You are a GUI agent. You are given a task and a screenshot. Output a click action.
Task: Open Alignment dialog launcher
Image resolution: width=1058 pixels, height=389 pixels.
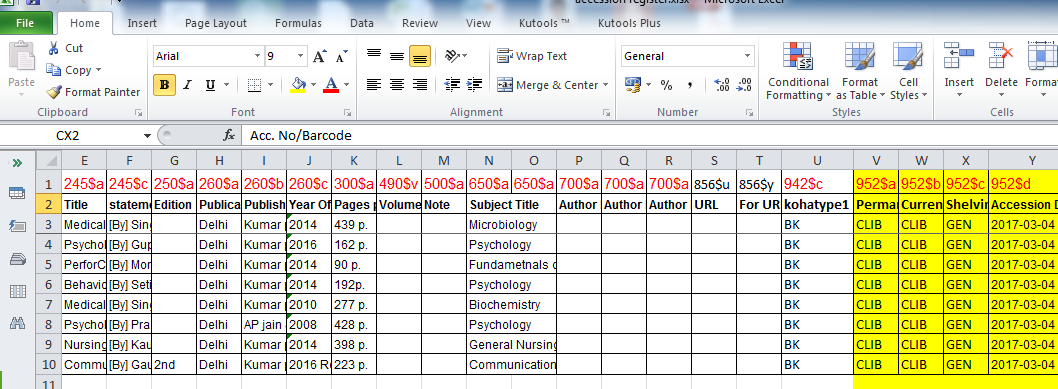[x=607, y=112]
